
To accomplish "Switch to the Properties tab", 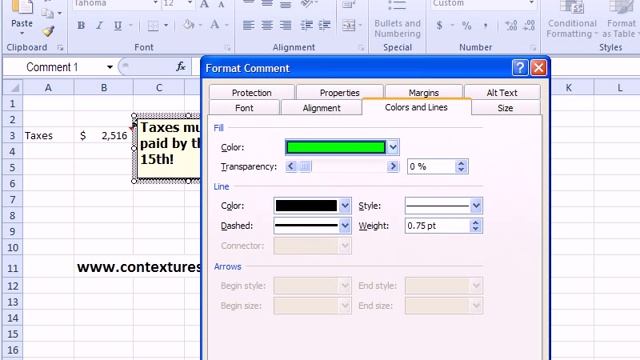I will [x=340, y=93].
